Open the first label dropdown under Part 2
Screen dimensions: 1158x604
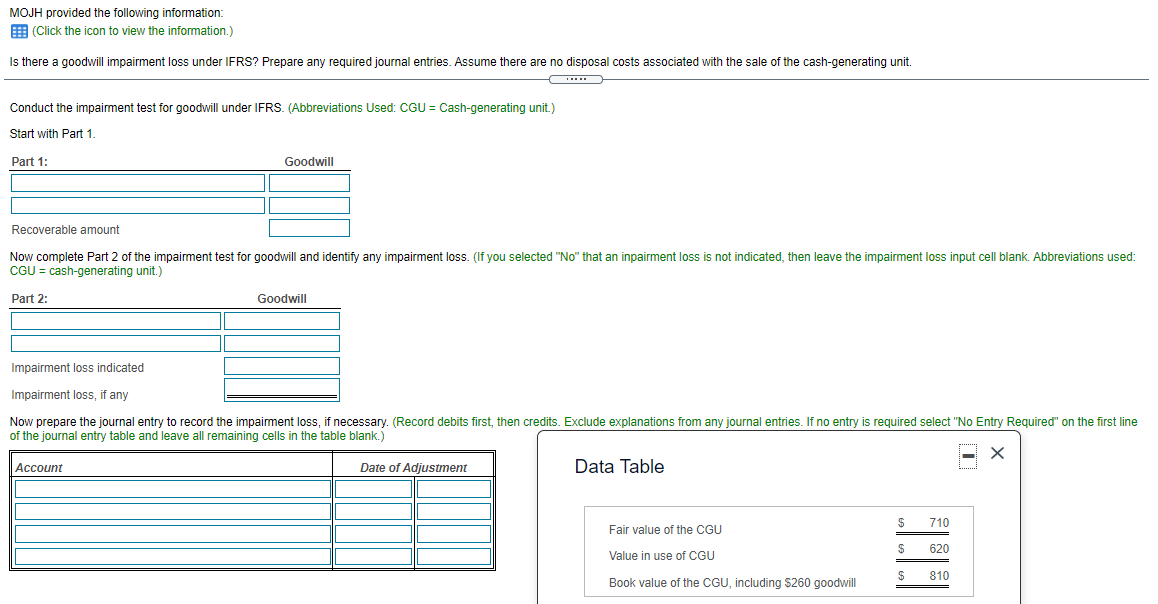point(115,320)
